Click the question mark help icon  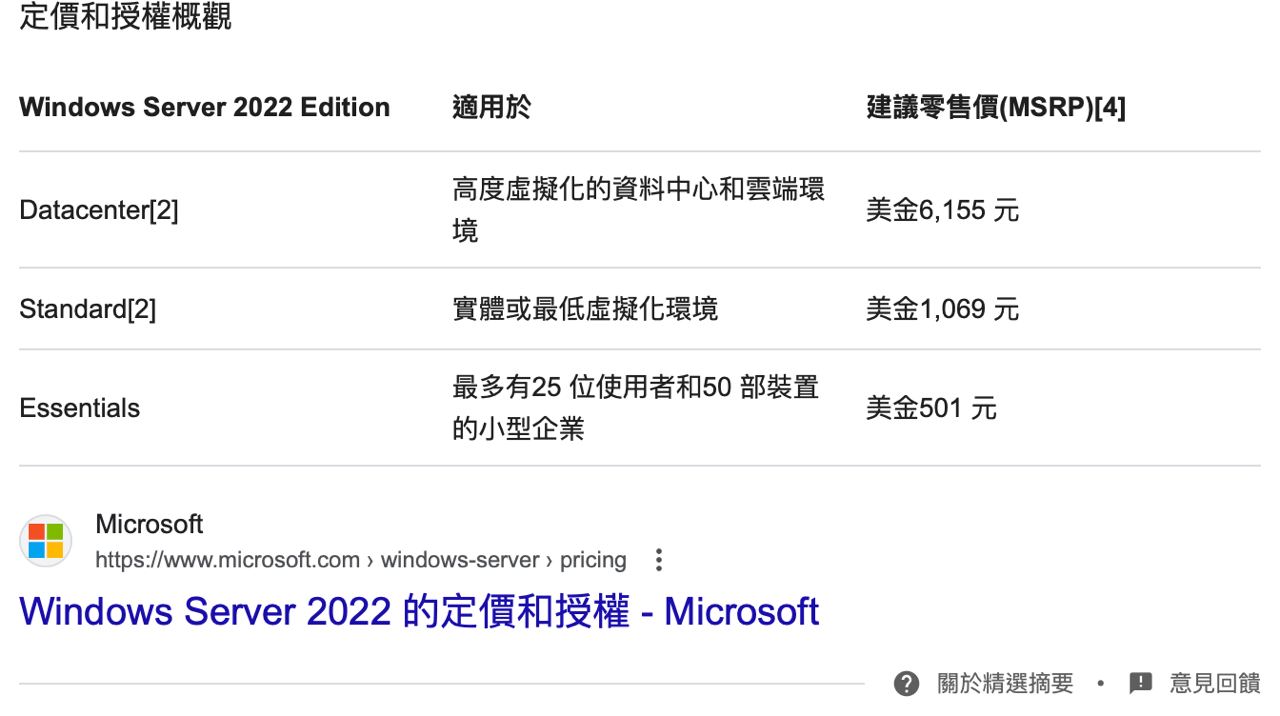(x=906, y=684)
